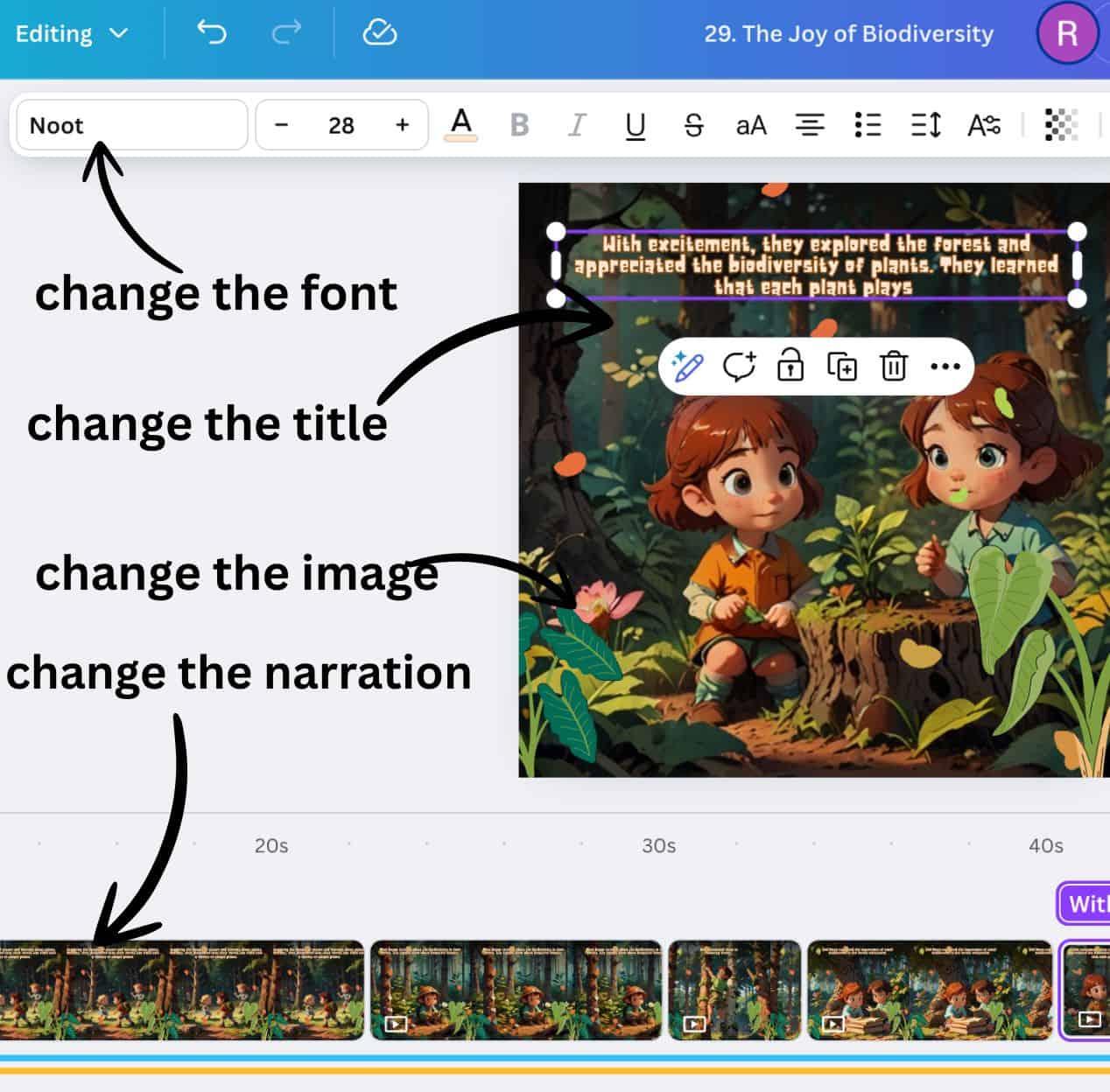Viewport: 1110px width, 1092px height.
Task: Open the transparency checkerboard tool
Action: 1061,125
